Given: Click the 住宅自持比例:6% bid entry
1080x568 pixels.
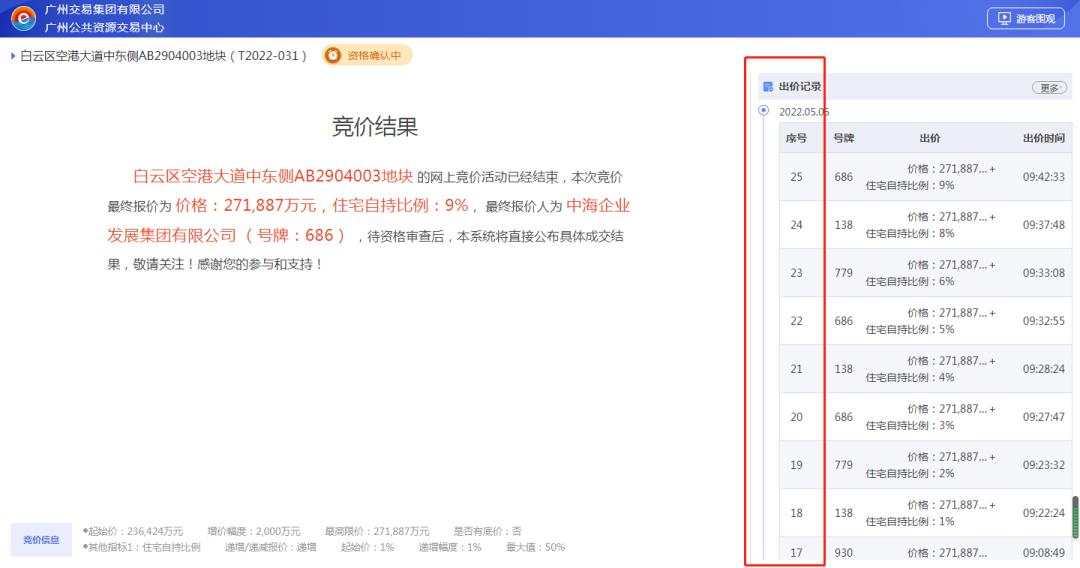Looking at the screenshot, I should [910, 282].
